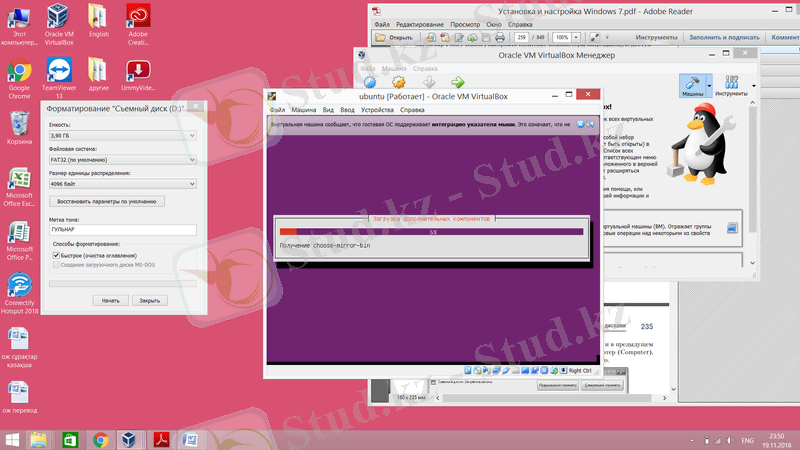Open the Файловая система FAT32 dropdown
Viewport: 800px width, 450px height.
coord(122,159)
